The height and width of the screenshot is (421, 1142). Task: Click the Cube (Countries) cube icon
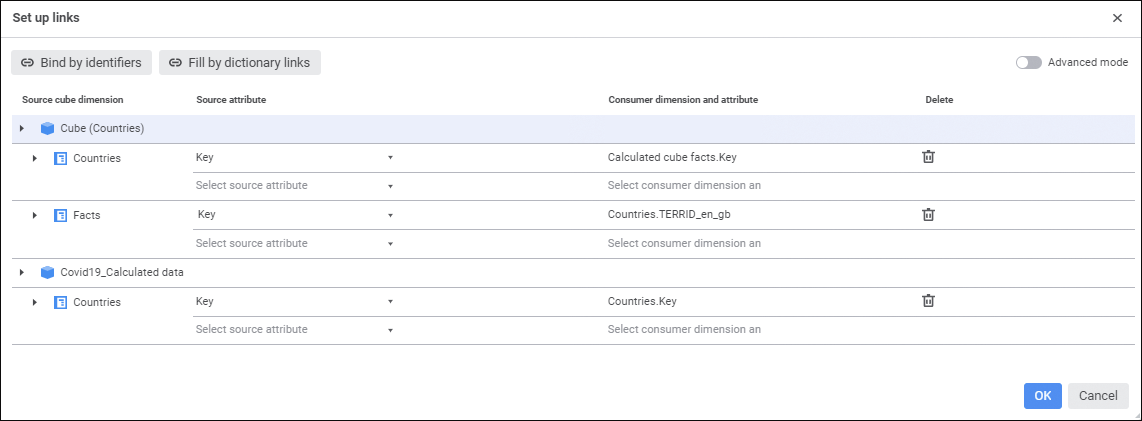click(x=47, y=129)
